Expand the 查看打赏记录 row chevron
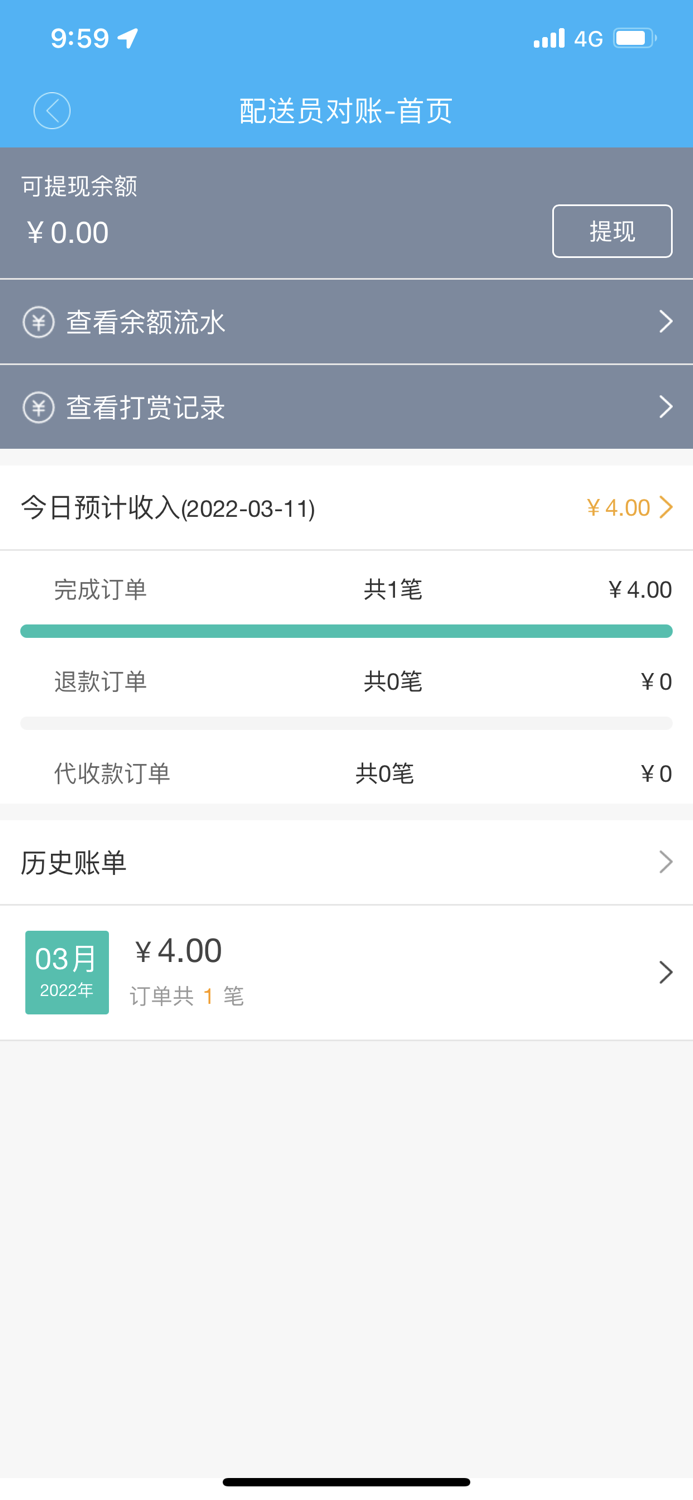This screenshot has width=693, height=1500. tap(665, 407)
